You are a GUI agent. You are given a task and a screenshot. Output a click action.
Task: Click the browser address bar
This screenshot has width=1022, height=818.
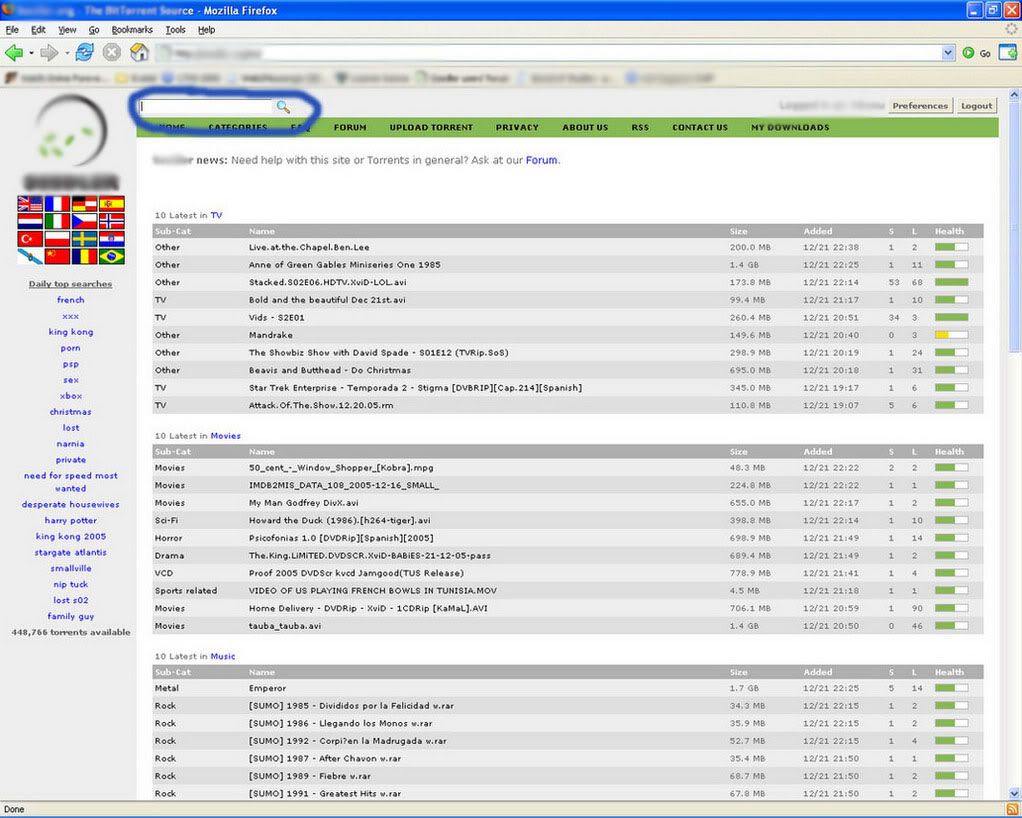click(x=548, y=53)
